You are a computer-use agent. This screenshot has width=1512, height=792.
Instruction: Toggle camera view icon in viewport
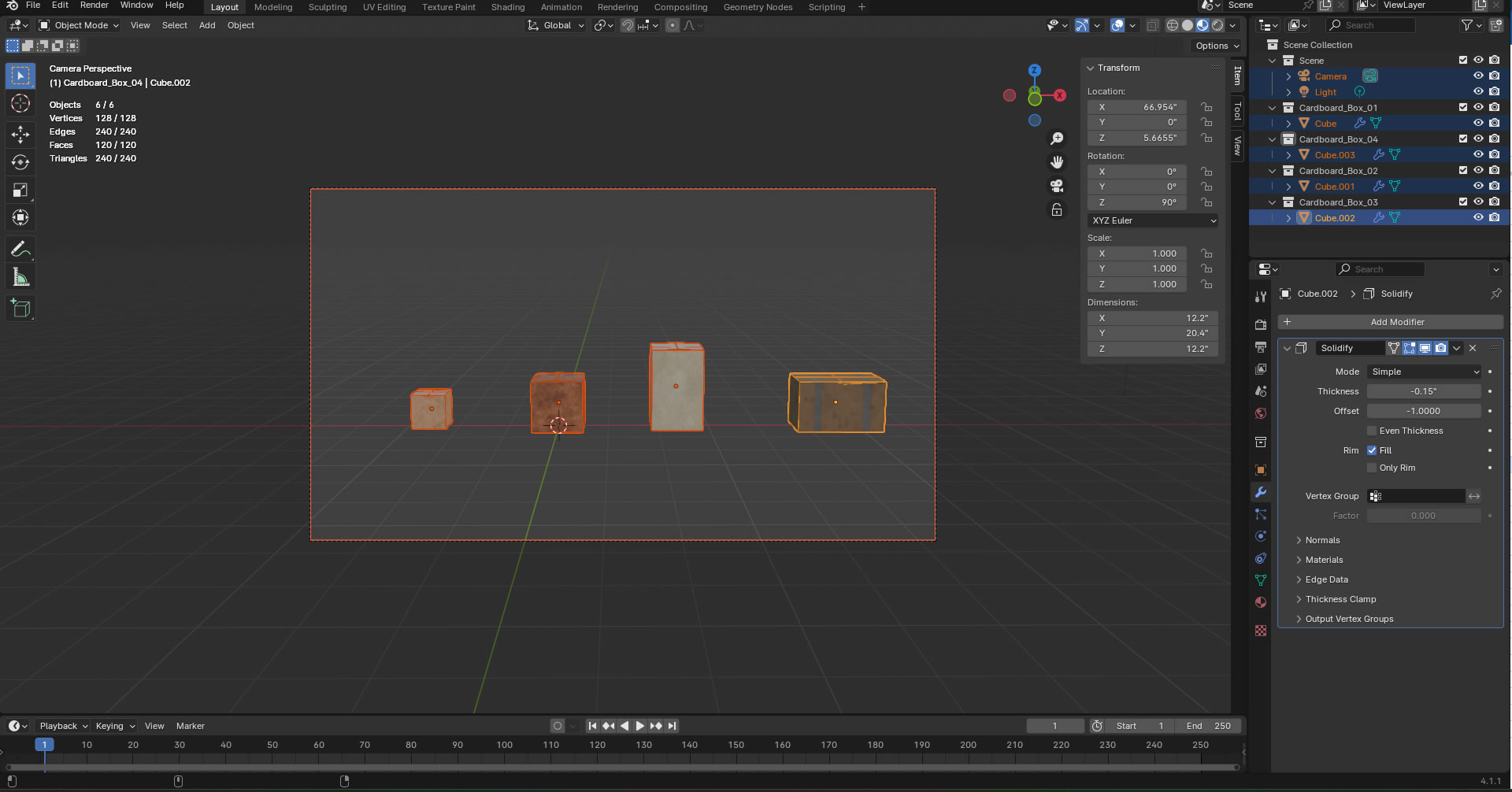[x=1057, y=186]
